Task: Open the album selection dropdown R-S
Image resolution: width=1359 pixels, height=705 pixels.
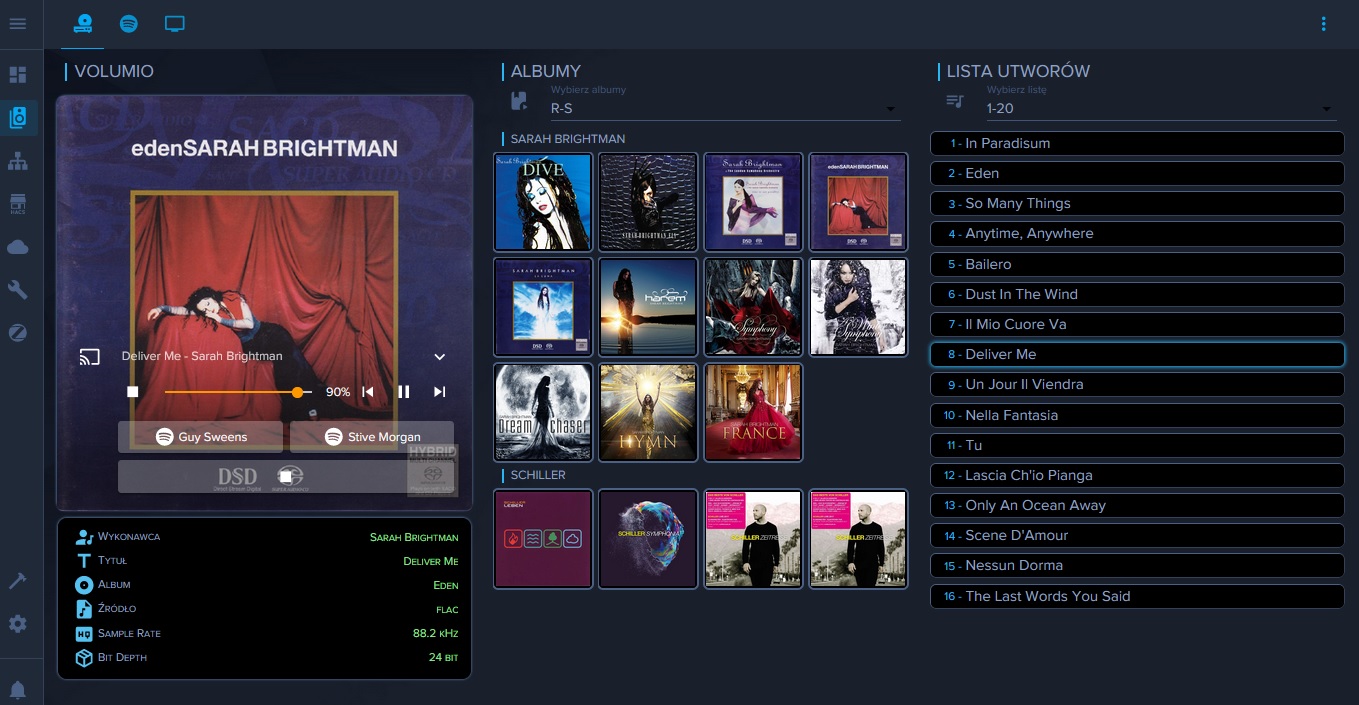Action: pyautogui.click(x=725, y=108)
